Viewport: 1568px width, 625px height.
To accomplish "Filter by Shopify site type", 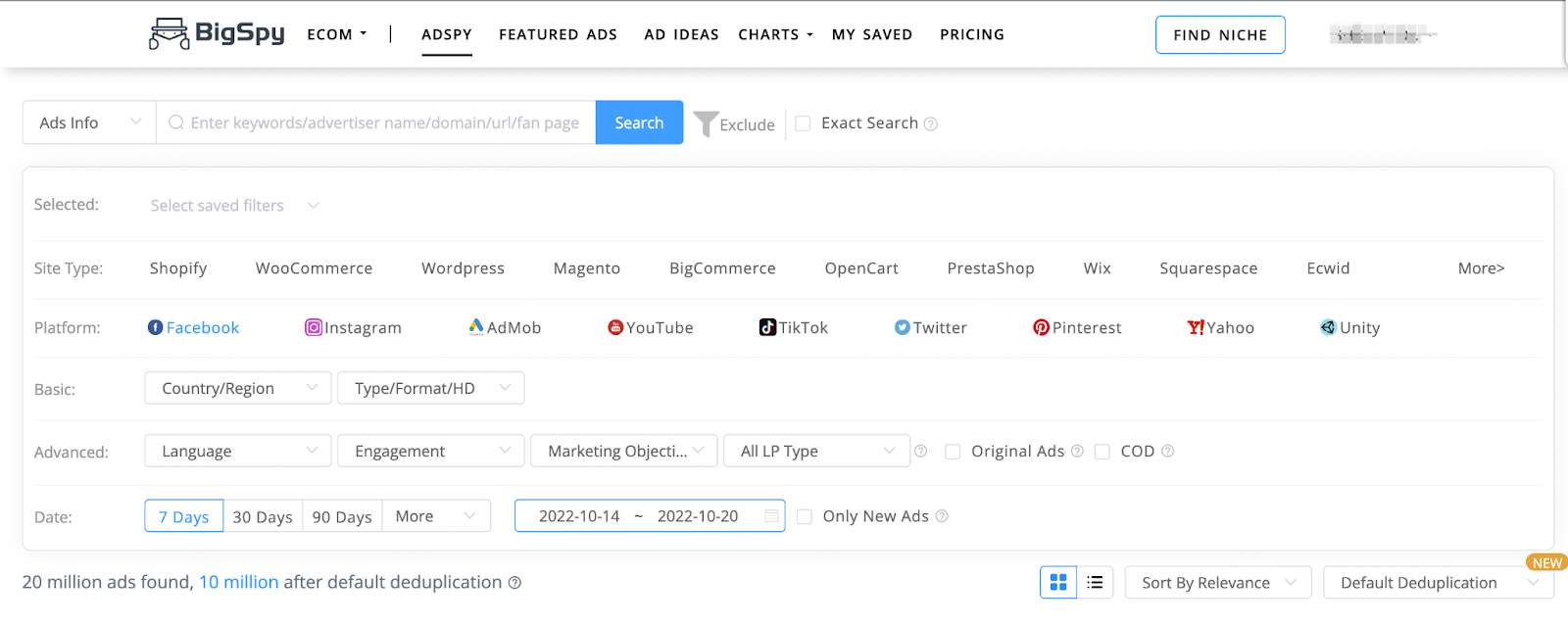I will point(178,268).
